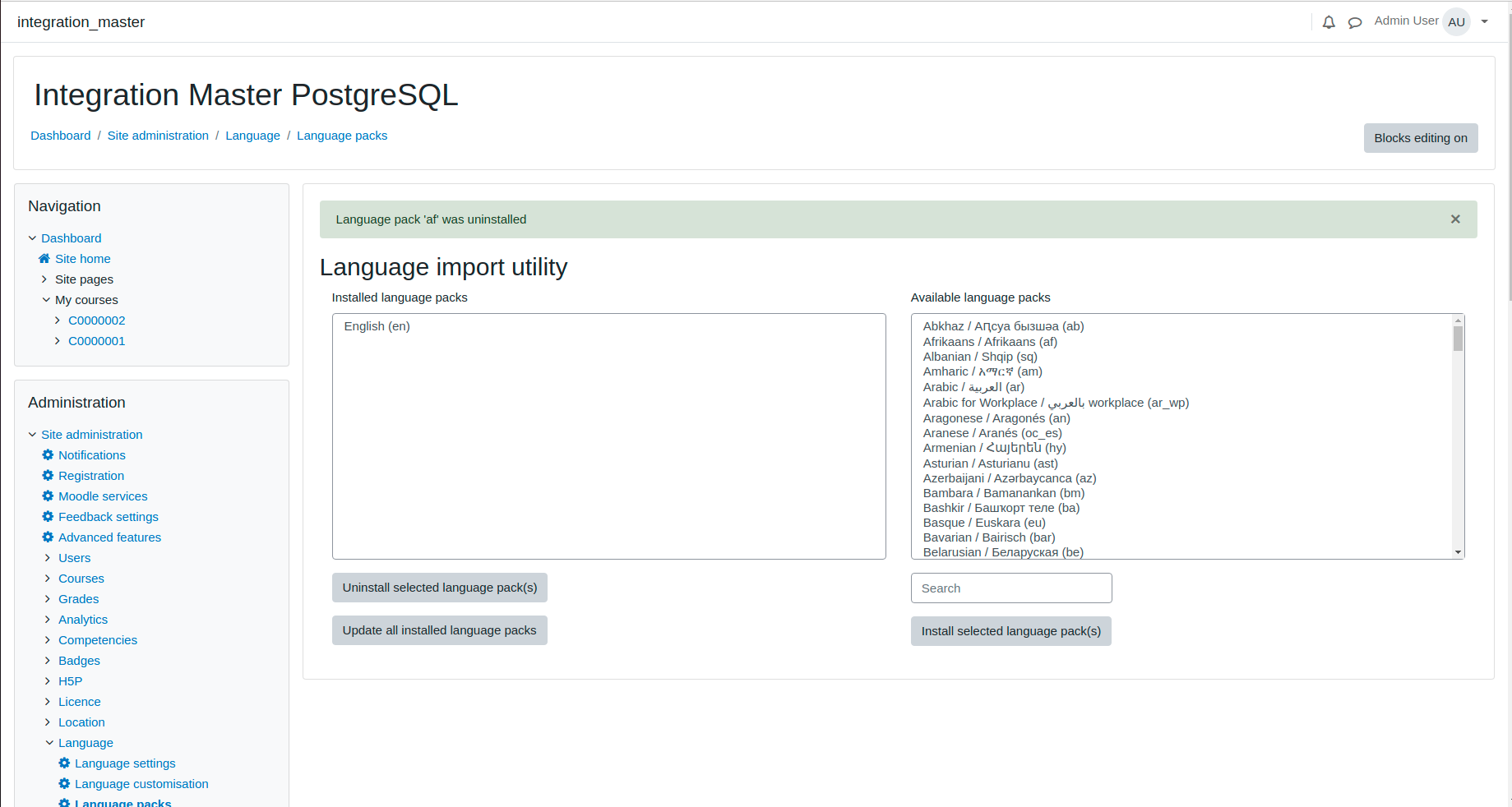Click the Feedback settings gear icon
The height and width of the screenshot is (807, 1512).
click(x=48, y=516)
